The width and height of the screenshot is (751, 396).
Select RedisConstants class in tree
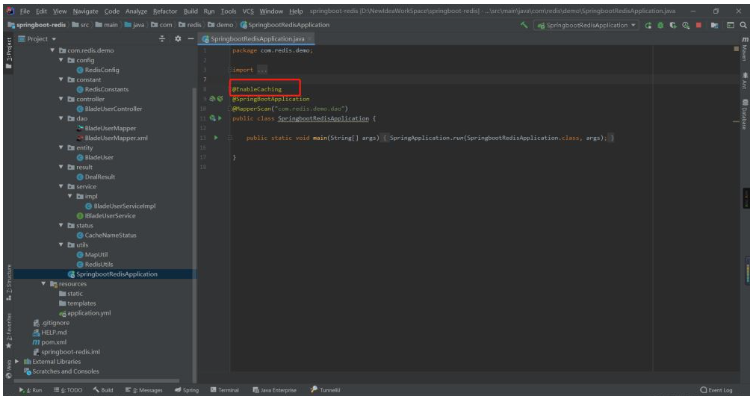(x=102, y=90)
